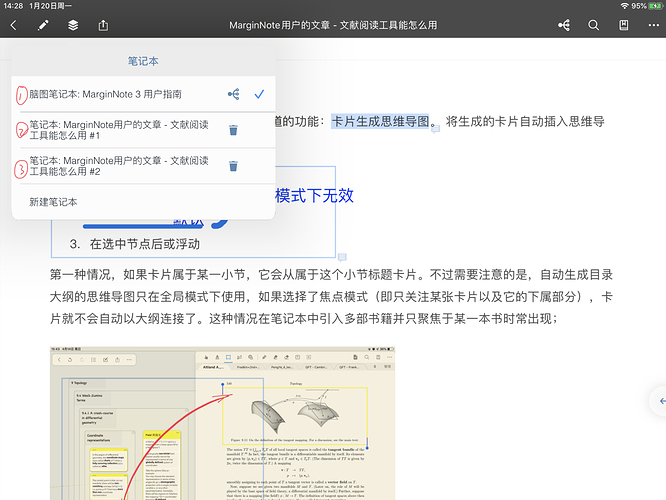Toggle checkmark on 脑图笔记本 MarginNote 3 用户指南
The image size is (666, 500).
click(259, 94)
